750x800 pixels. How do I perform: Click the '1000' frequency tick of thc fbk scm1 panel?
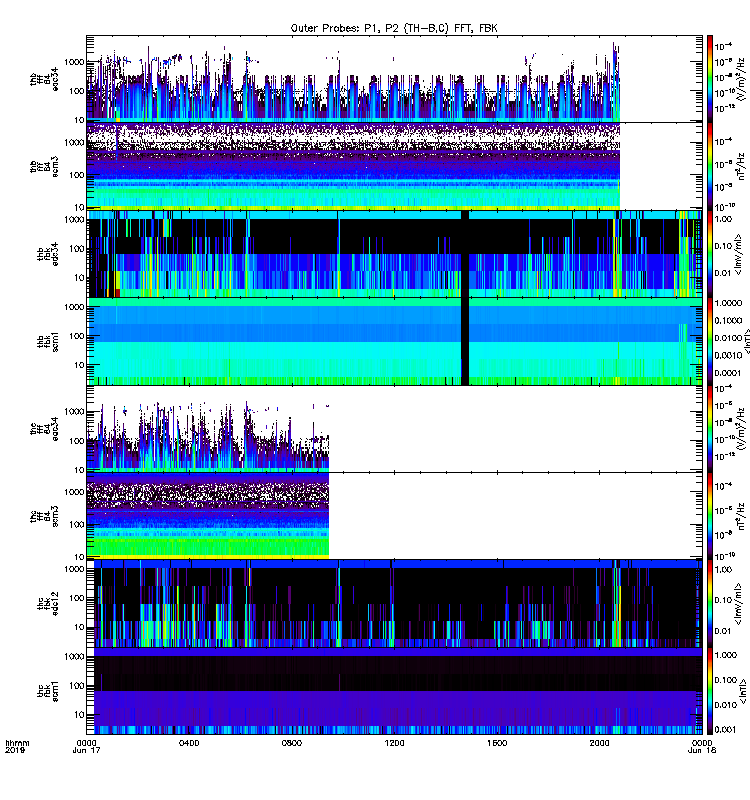pyautogui.click(x=74, y=657)
